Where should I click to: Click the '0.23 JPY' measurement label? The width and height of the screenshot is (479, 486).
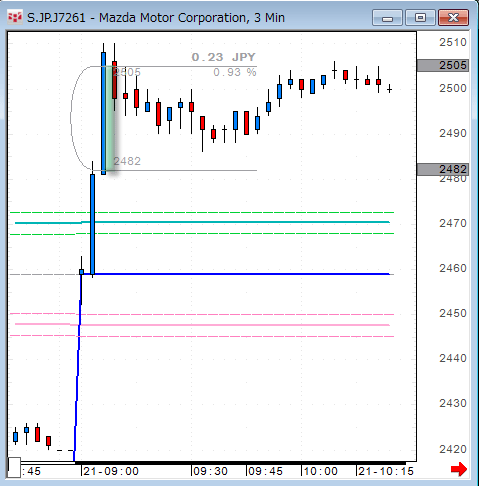[223, 57]
